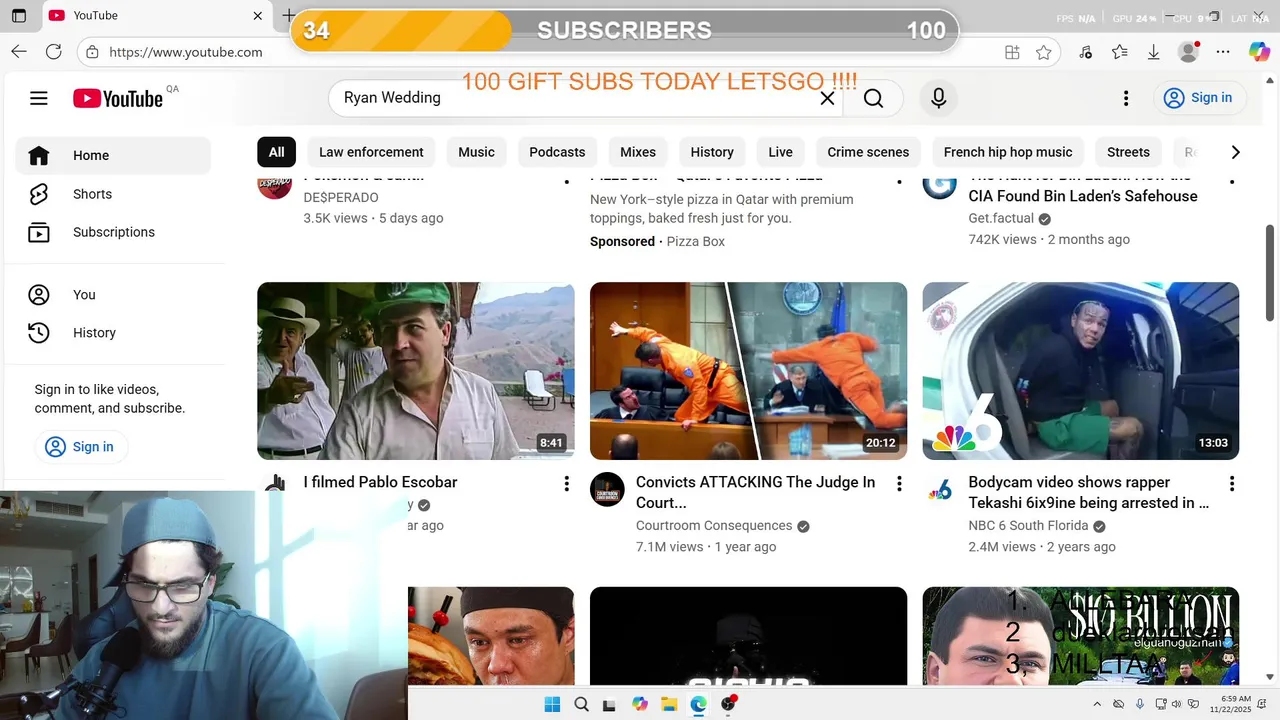Open browser profile avatar
The height and width of the screenshot is (720, 1280).
point(1188,52)
